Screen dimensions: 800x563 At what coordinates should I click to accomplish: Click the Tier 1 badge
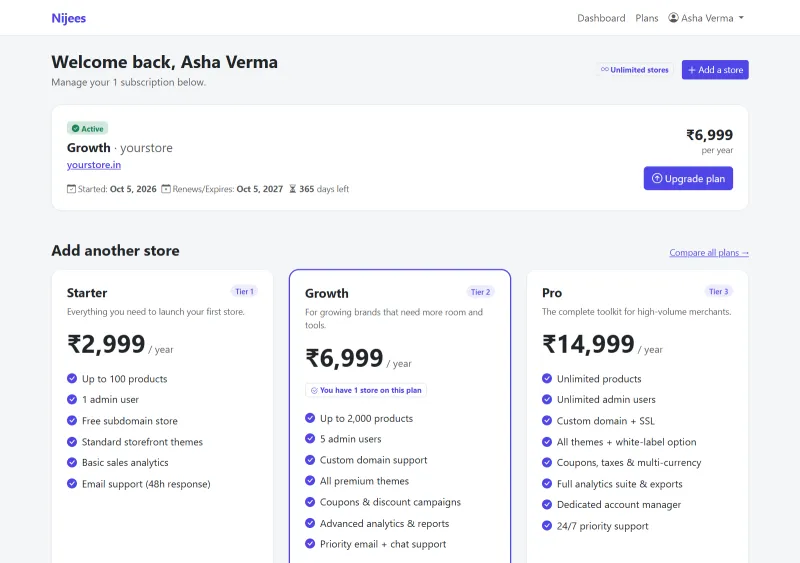[244, 291]
